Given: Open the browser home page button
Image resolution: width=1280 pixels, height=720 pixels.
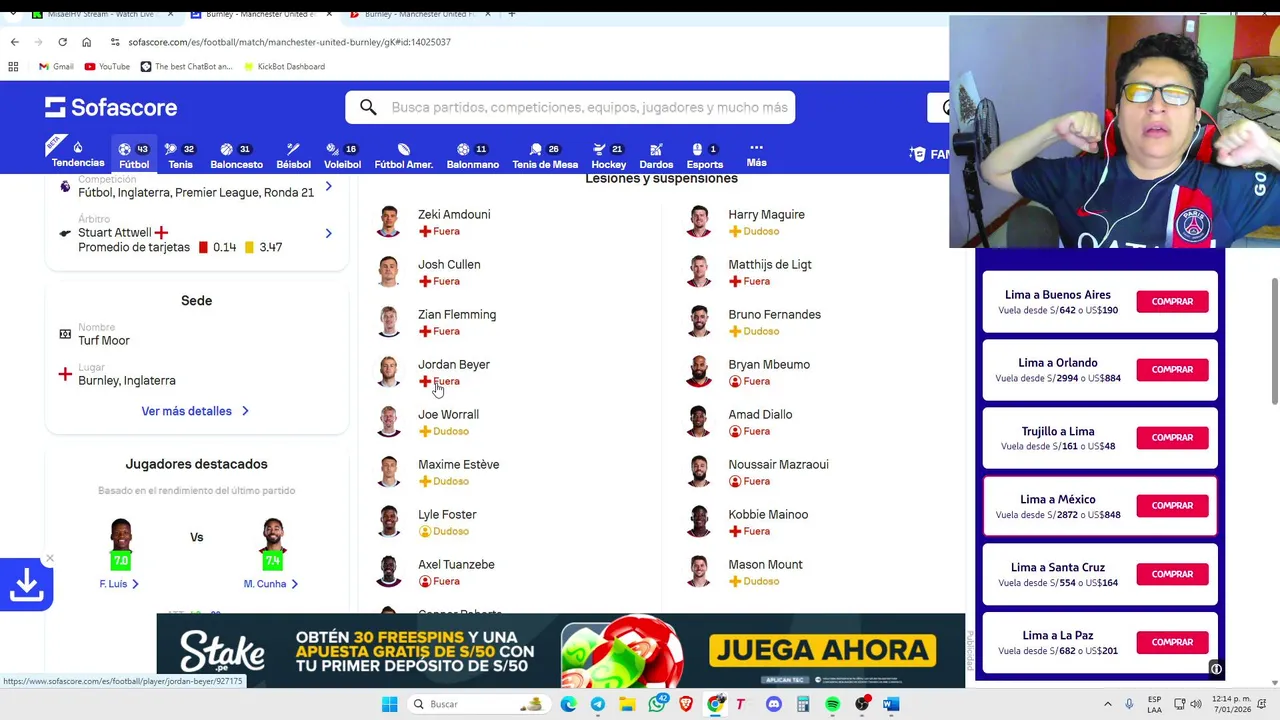Looking at the screenshot, I should pos(86,42).
